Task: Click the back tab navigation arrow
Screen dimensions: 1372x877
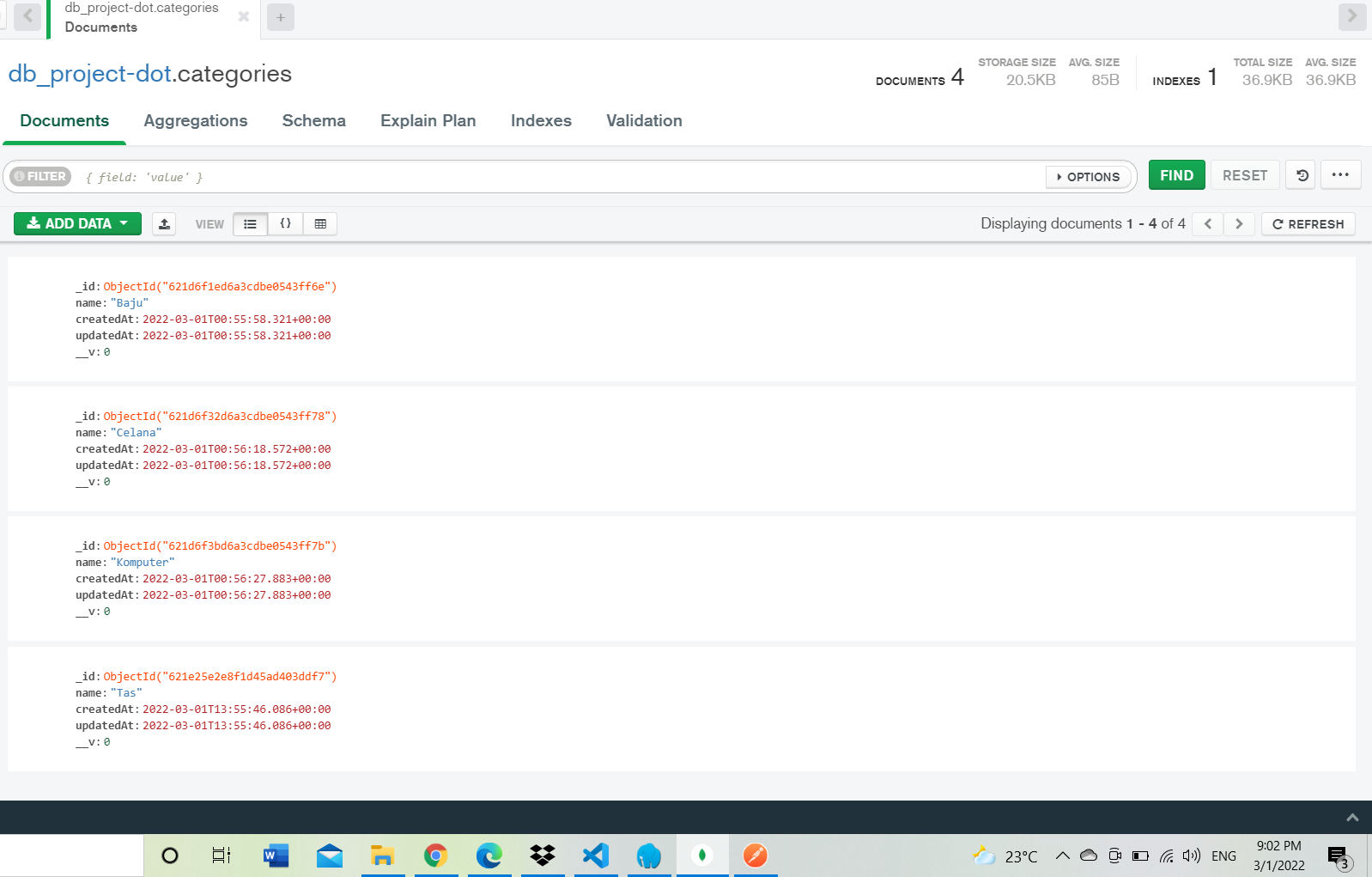Action: [x=27, y=16]
